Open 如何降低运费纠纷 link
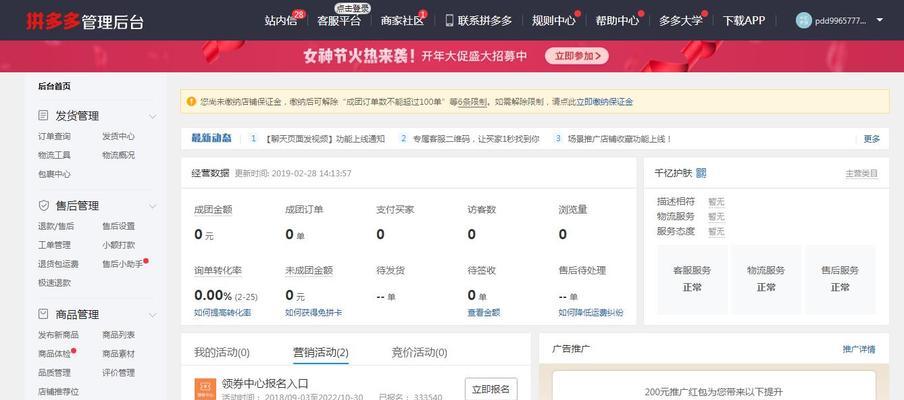This screenshot has width=904, height=400. pos(591,312)
